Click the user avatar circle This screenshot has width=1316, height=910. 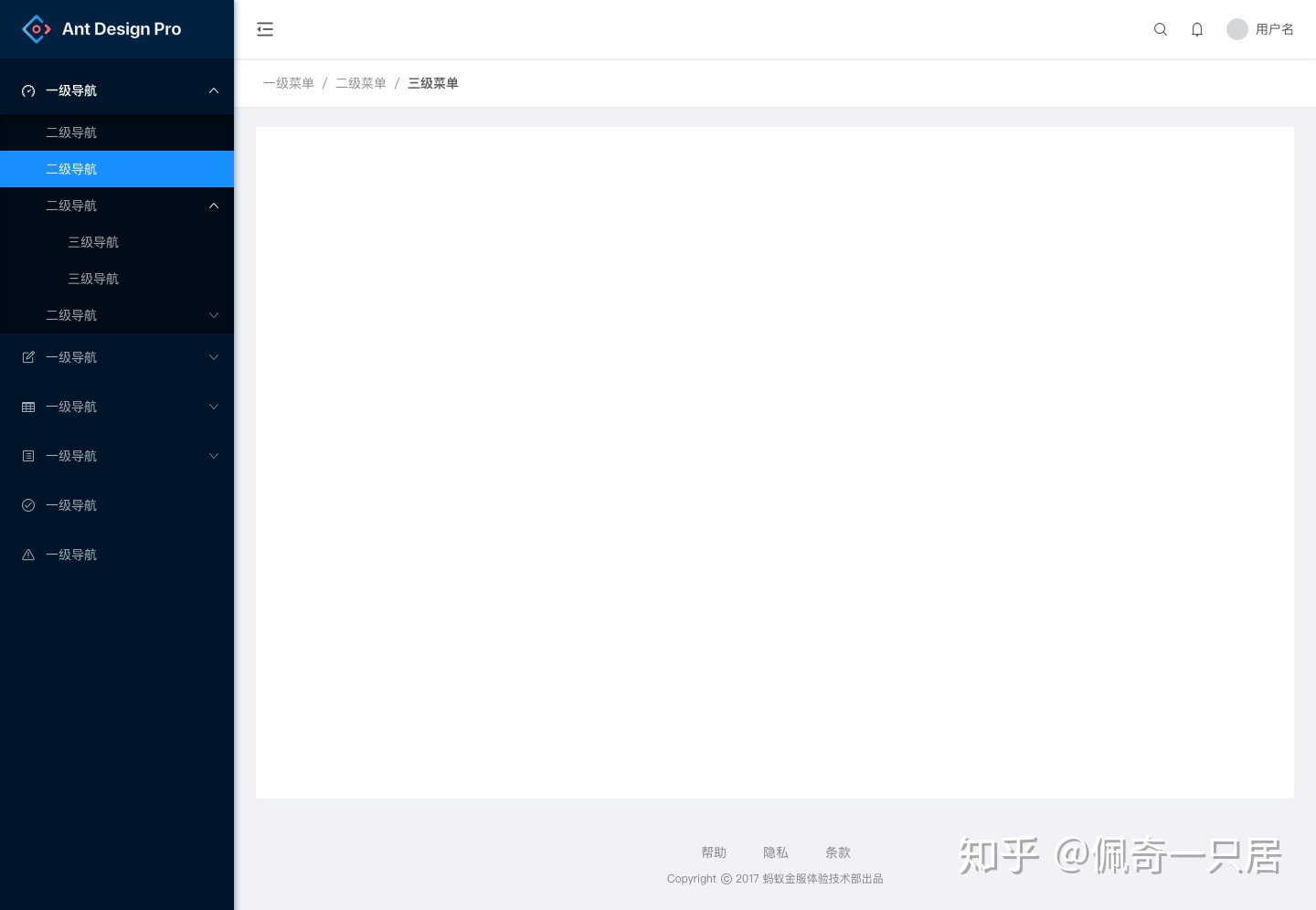(x=1237, y=29)
